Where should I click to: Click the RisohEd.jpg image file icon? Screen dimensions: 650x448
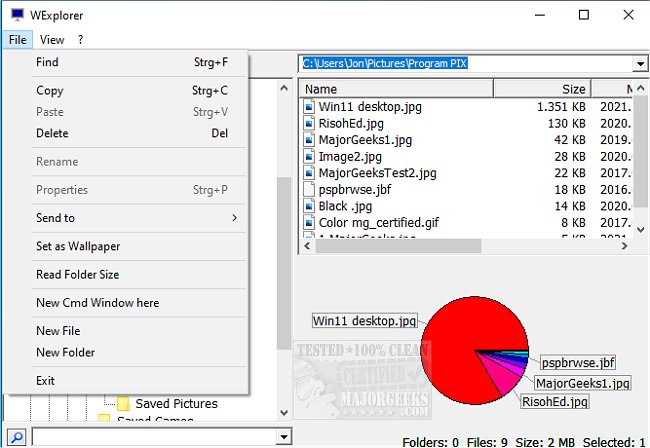[310, 123]
